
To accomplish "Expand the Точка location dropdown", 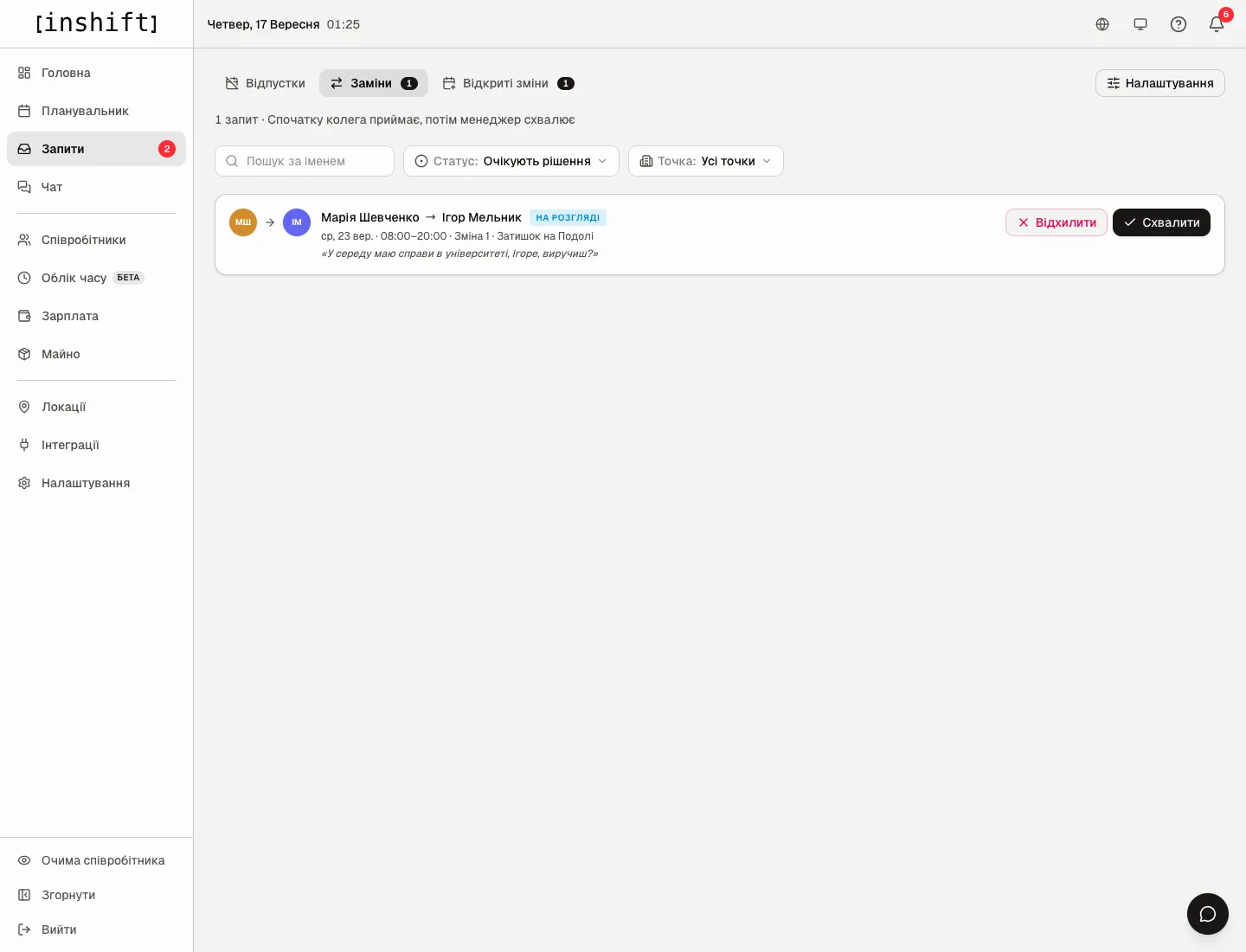I will point(706,161).
